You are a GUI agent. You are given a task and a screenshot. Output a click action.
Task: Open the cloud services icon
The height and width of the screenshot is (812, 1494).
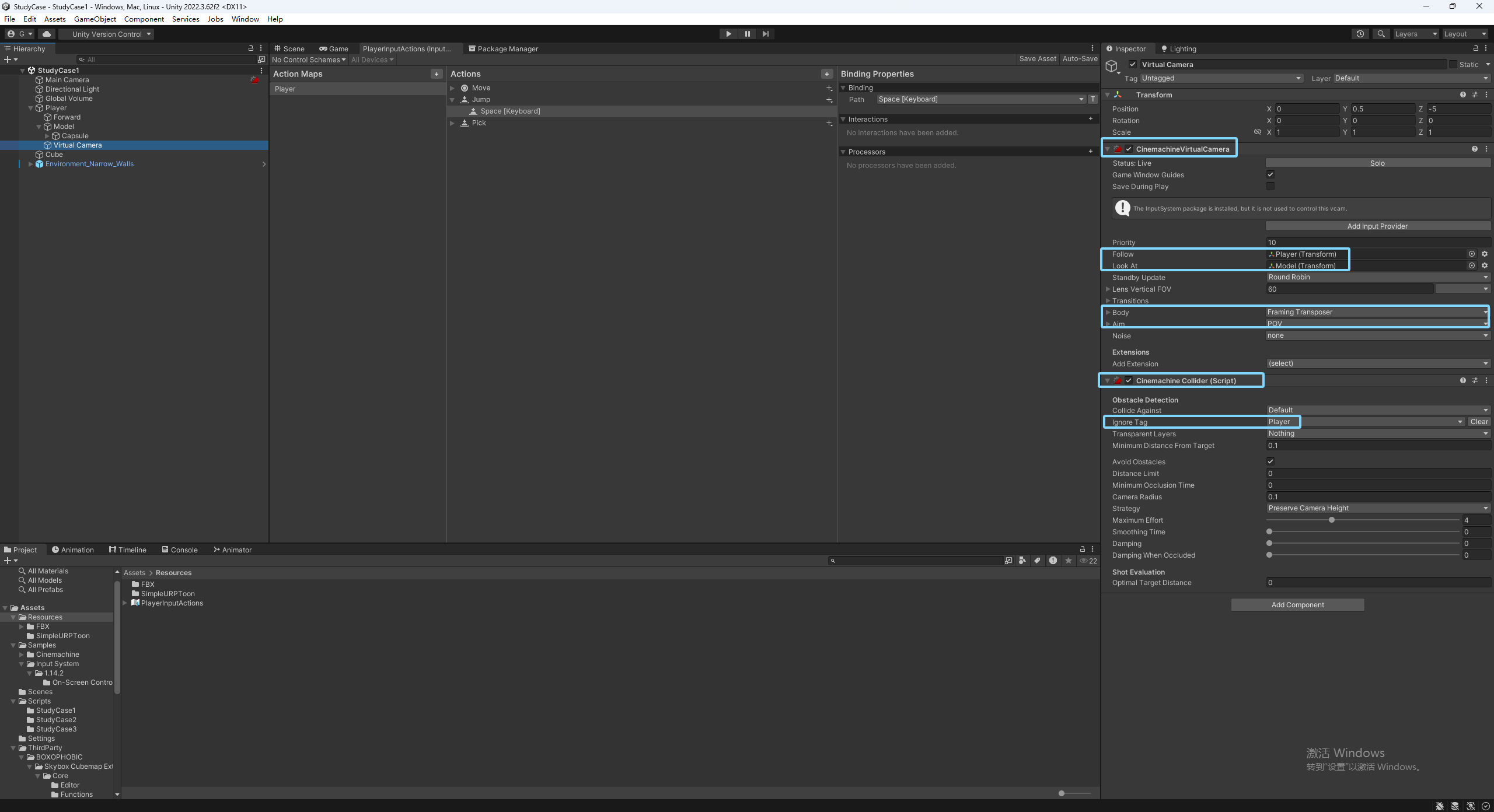[47, 34]
